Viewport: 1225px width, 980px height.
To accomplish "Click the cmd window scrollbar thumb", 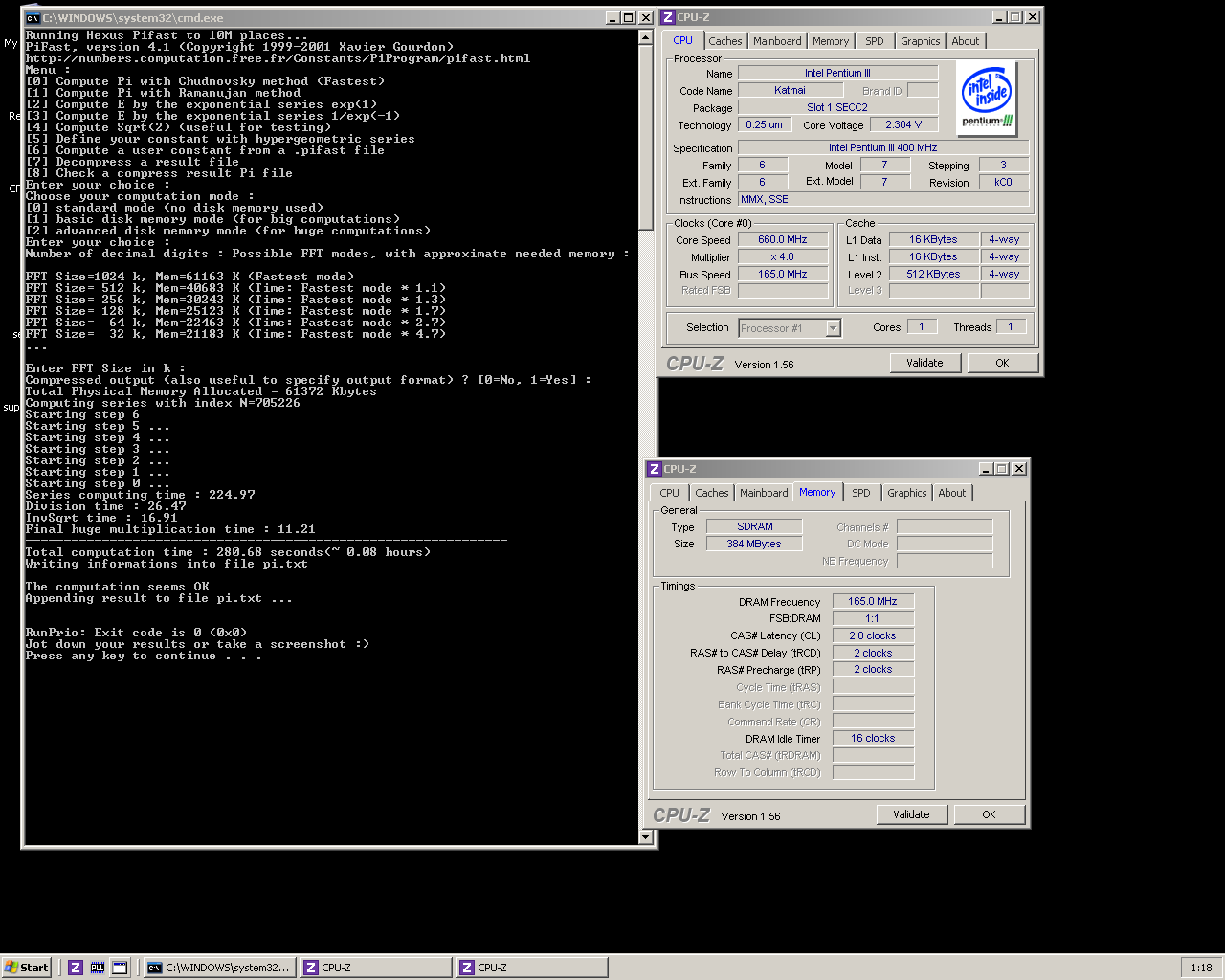I will click(x=646, y=137).
